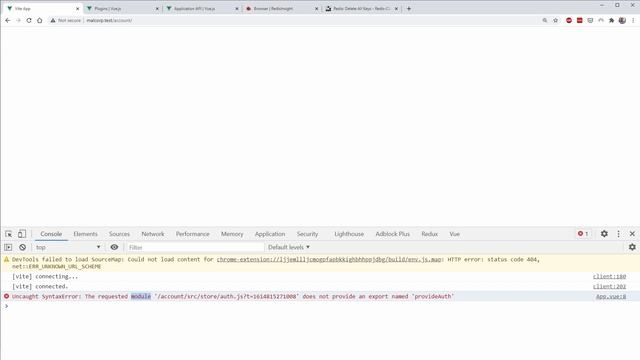
Task: Open the Adblock Plus red round extension icon
Action: pyautogui.click(x=569, y=20)
